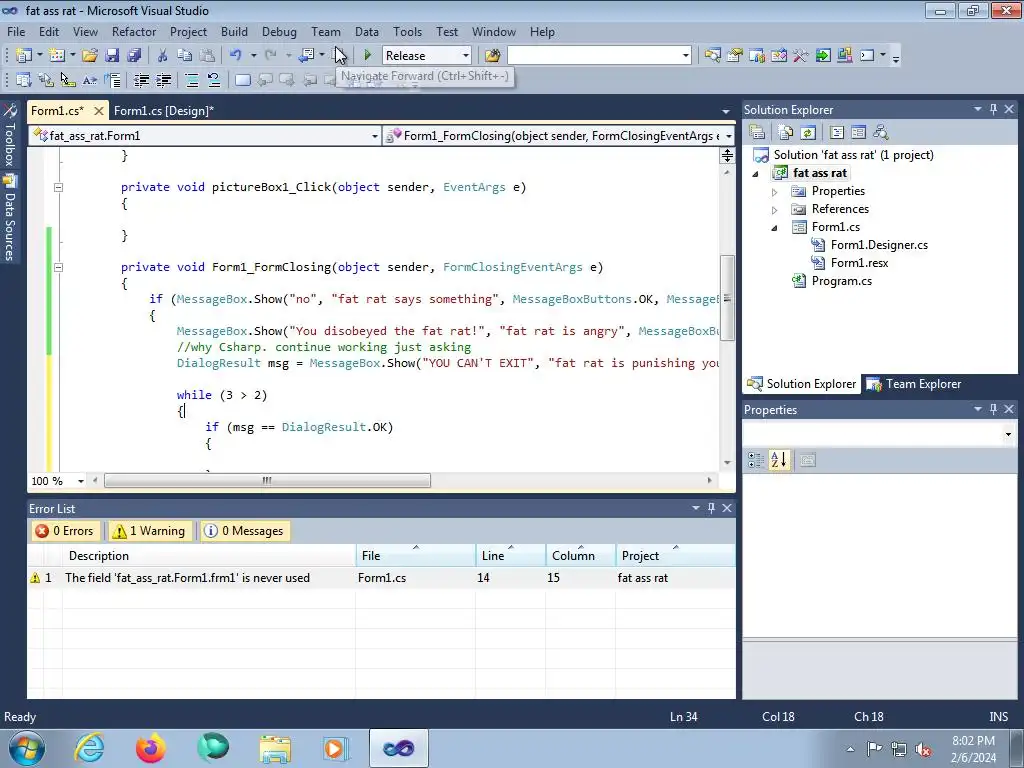Click Show All Files in Solution Explorer
This screenshot has height=768, width=1024.
coord(786,133)
